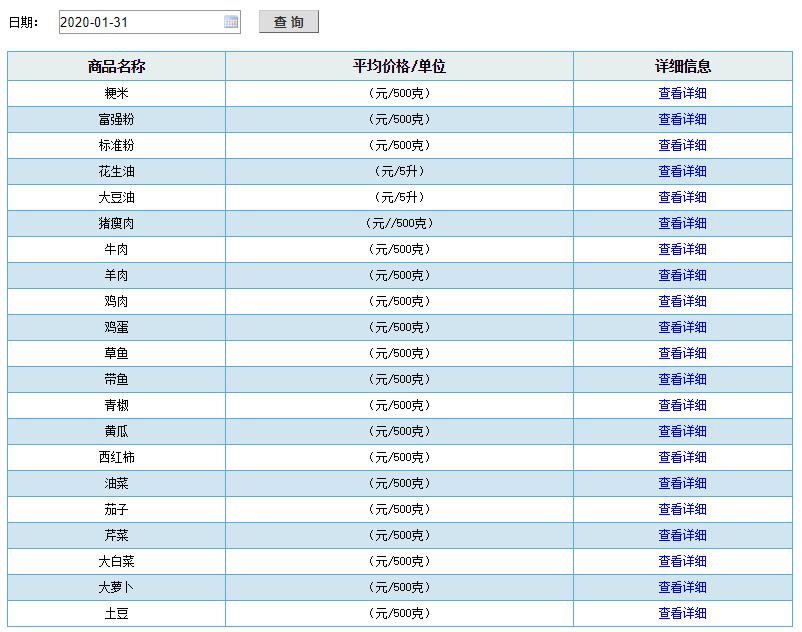Open details for 大白菜 (Chinese cabbage)
Viewport: 802px width, 632px height.
point(683,560)
